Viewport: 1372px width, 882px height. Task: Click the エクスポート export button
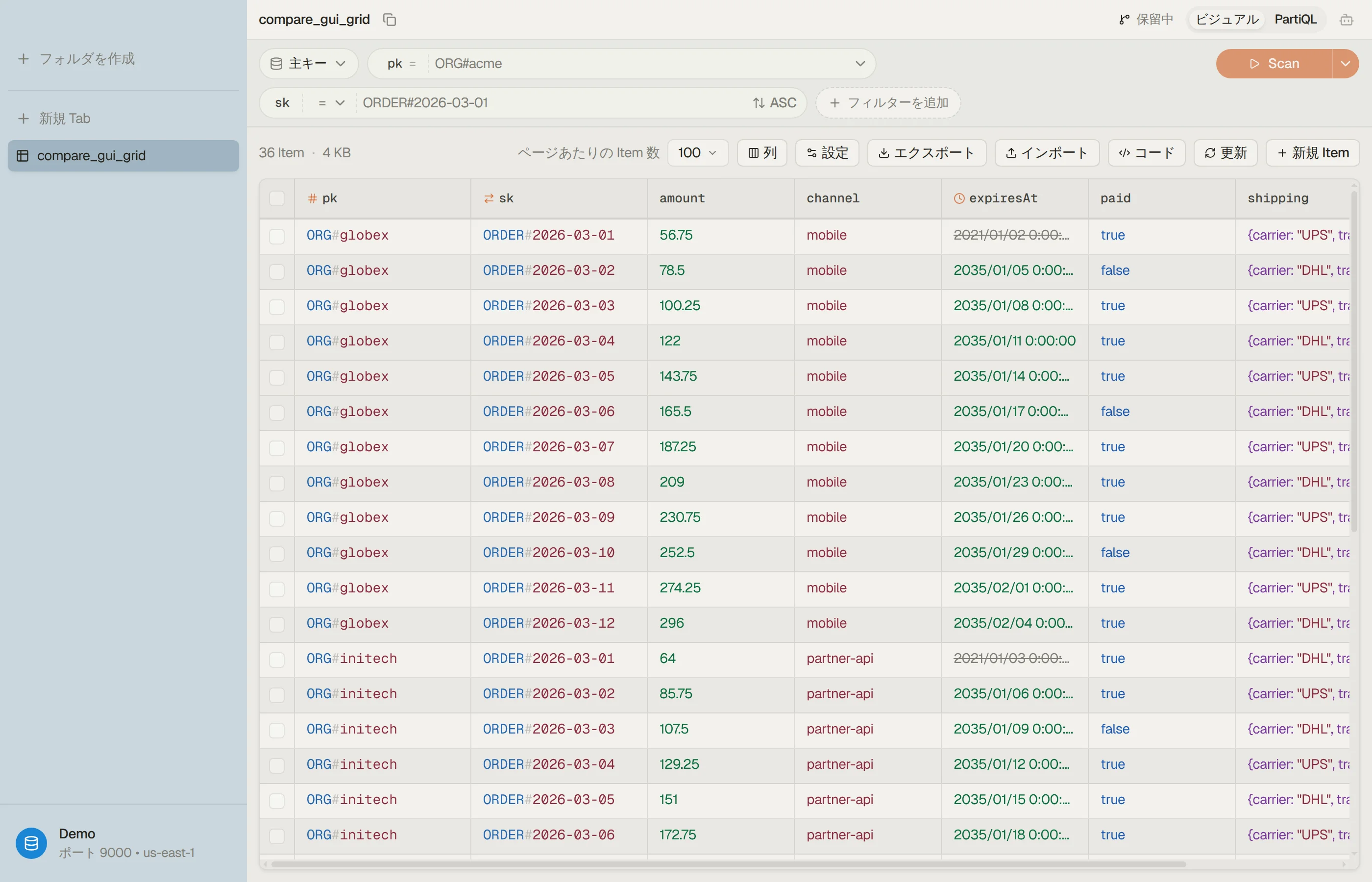(926, 153)
